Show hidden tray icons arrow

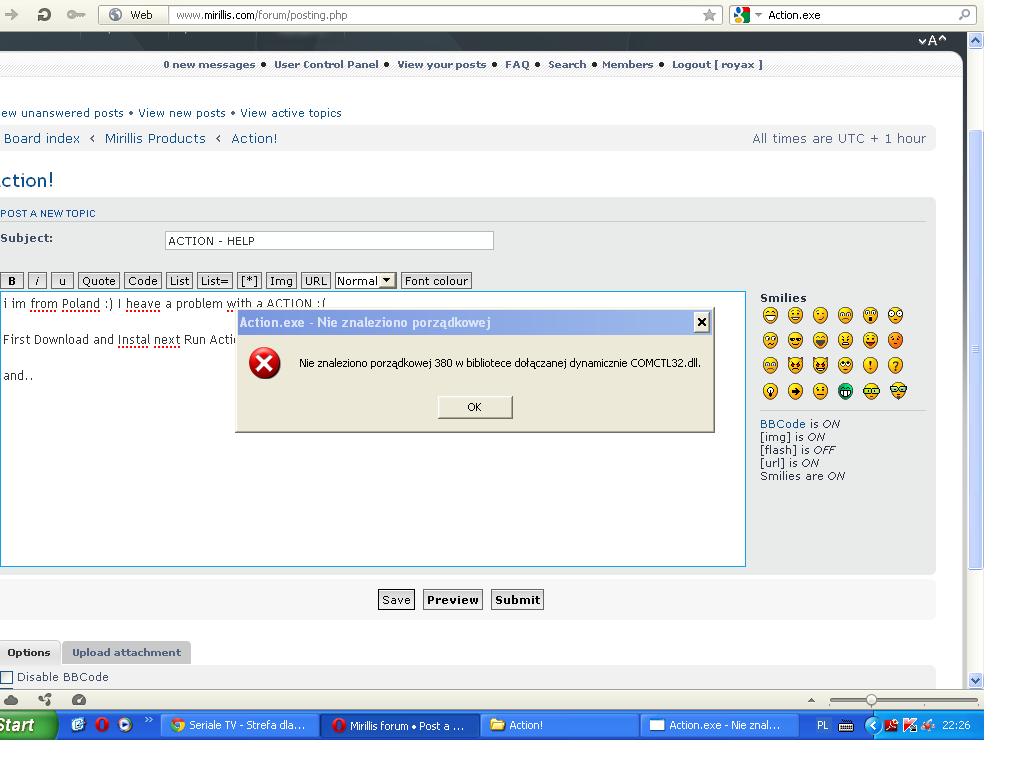click(x=872, y=726)
